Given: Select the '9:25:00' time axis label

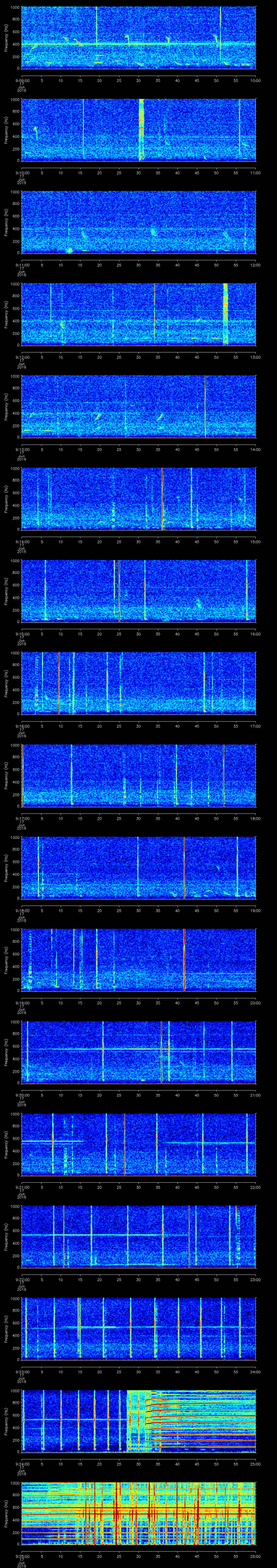Looking at the screenshot, I should click(22, 1556).
